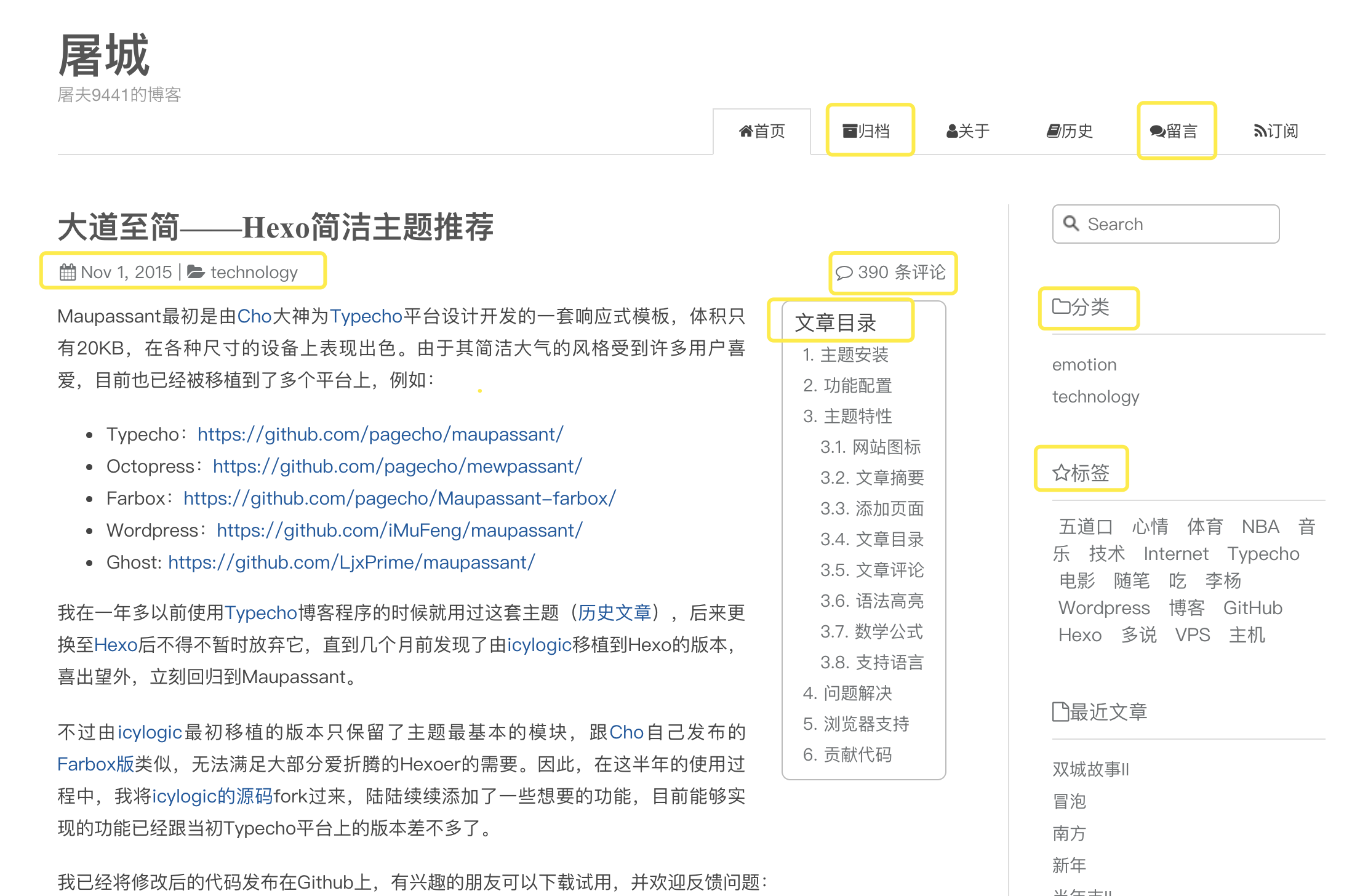The image size is (1360, 896).
Task: Click the RSS feed icon beside 订阅
Action: (x=1260, y=131)
